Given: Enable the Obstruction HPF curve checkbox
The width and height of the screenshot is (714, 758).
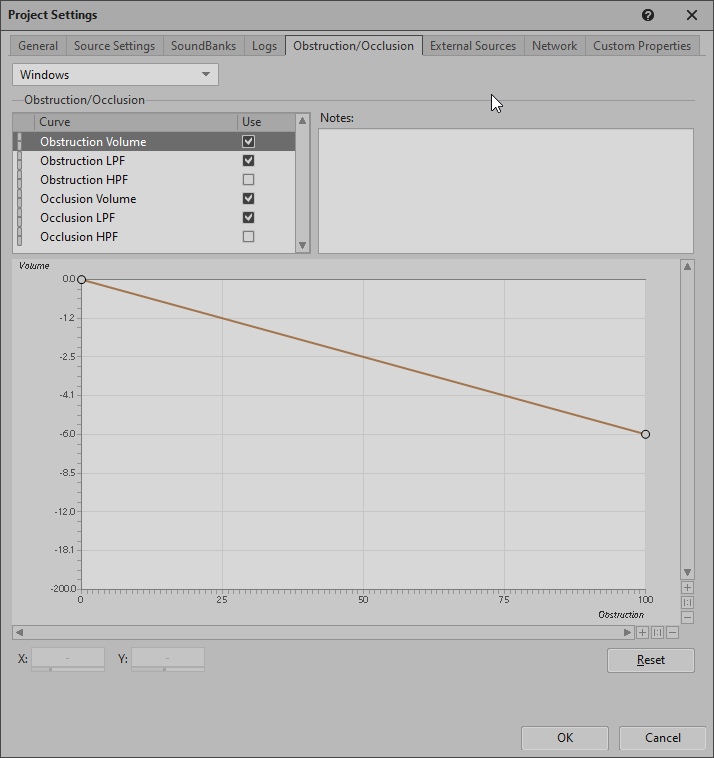Looking at the screenshot, I should (248, 180).
